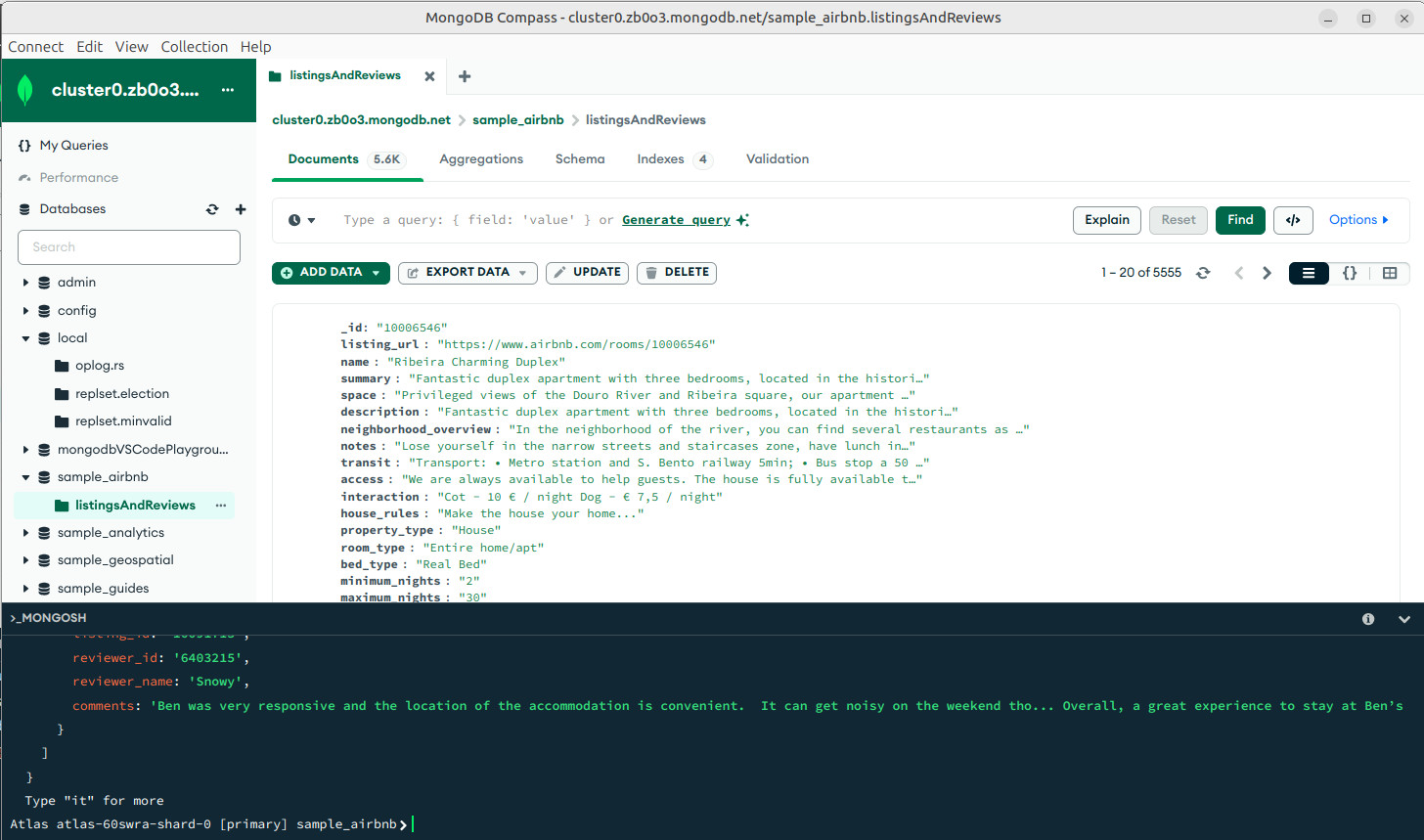The width and height of the screenshot is (1424, 840).
Task: Select the Databases sidebar entry
Action: pyautogui.click(x=72, y=209)
